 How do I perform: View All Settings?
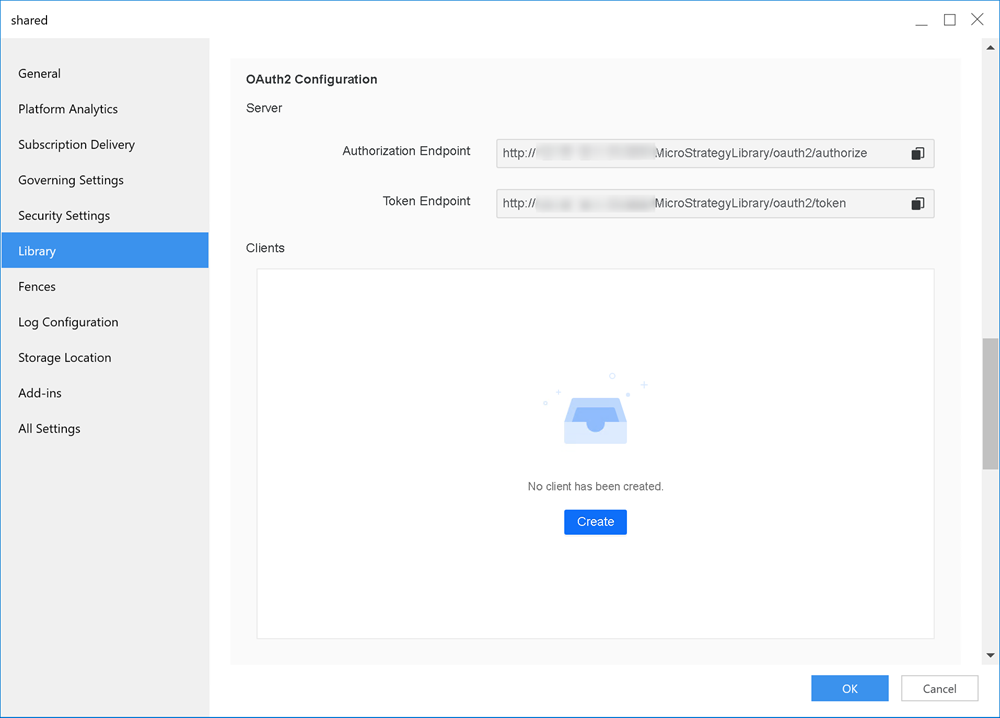(x=49, y=429)
